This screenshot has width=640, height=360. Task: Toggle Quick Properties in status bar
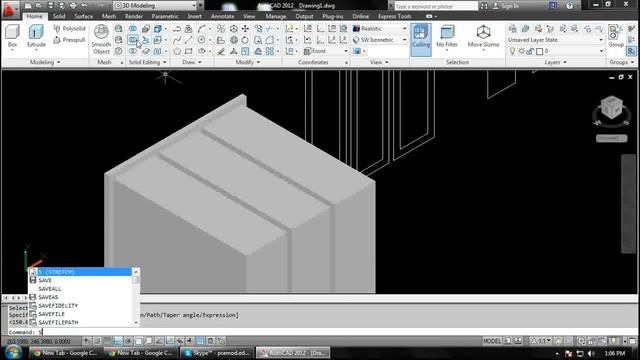[211, 341]
